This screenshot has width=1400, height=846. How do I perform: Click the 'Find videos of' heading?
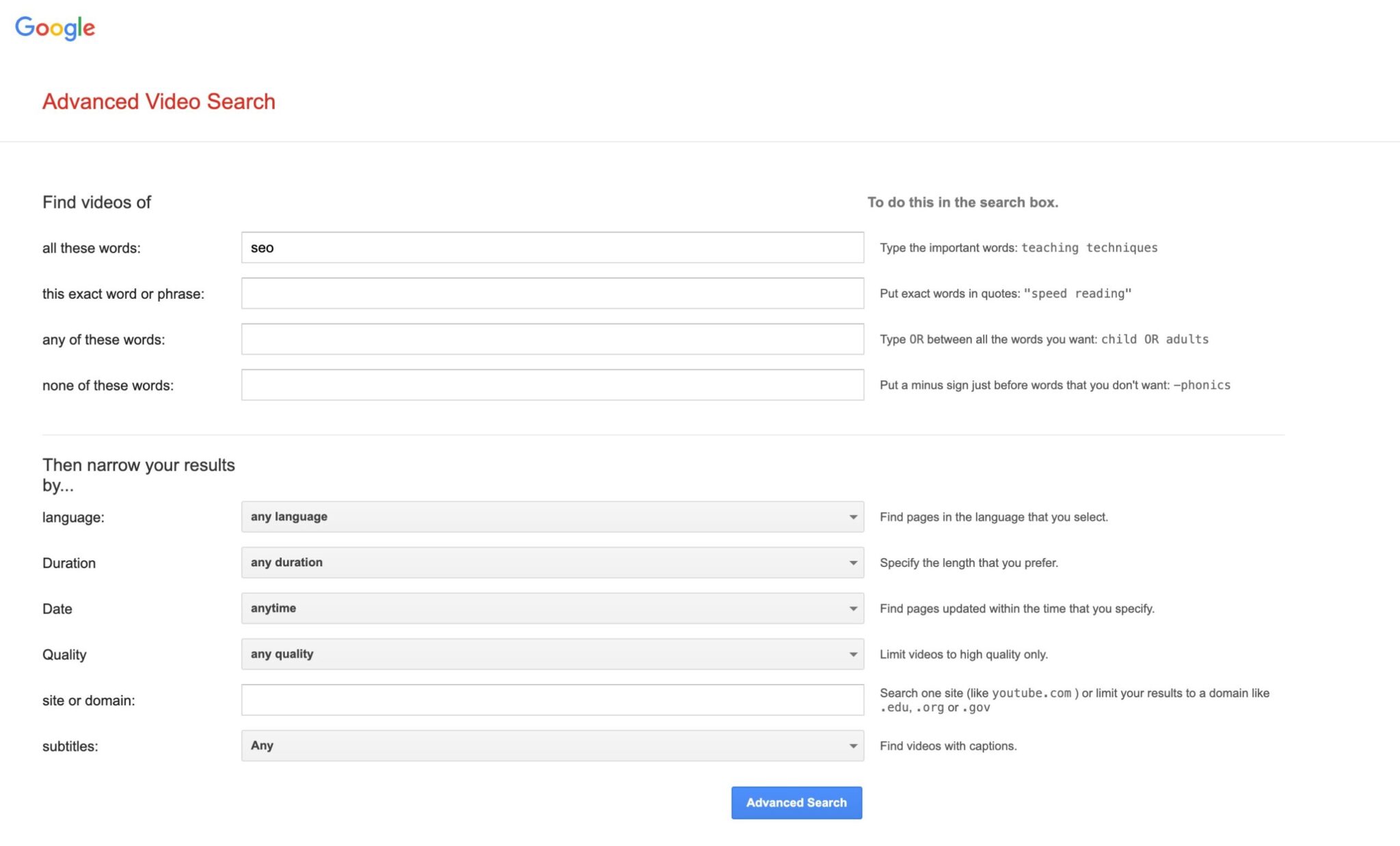coord(96,202)
